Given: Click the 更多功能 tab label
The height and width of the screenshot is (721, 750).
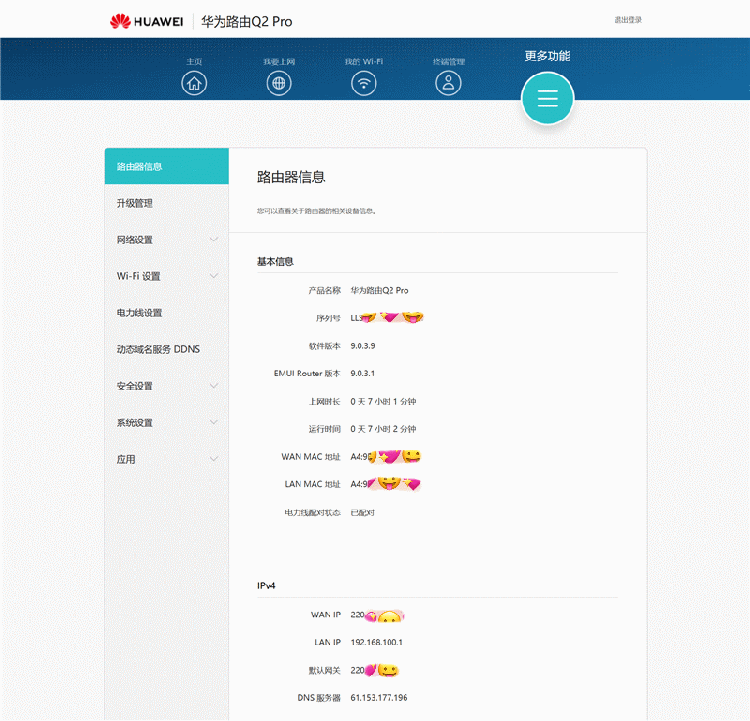Looking at the screenshot, I should coord(547,56).
